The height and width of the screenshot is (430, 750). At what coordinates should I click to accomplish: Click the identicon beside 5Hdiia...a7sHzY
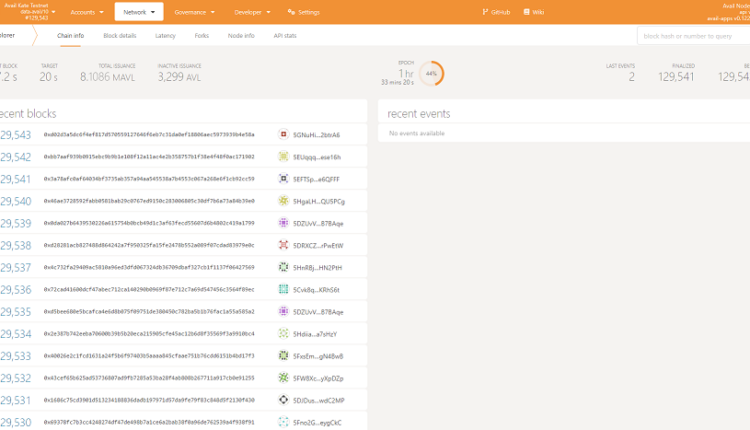(285, 333)
